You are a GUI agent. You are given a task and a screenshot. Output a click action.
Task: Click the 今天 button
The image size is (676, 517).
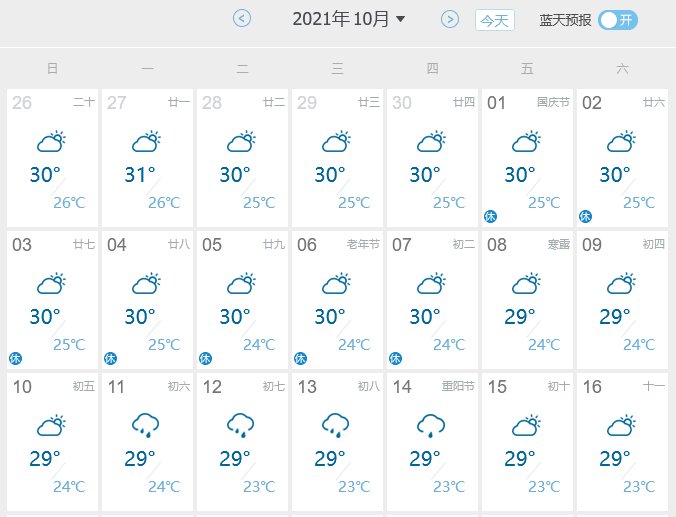[x=494, y=20]
